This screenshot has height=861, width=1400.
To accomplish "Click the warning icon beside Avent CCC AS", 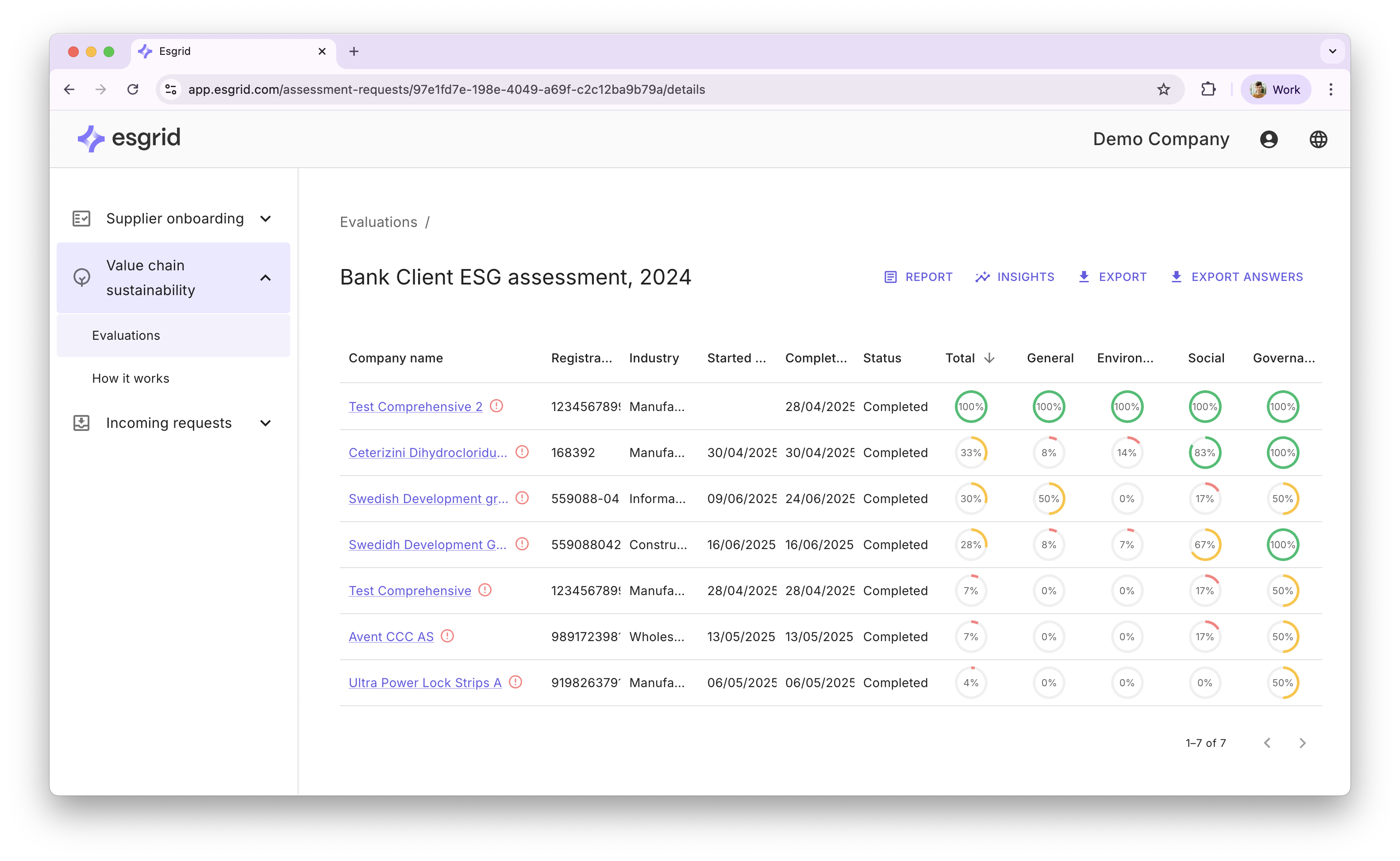I will [447, 636].
